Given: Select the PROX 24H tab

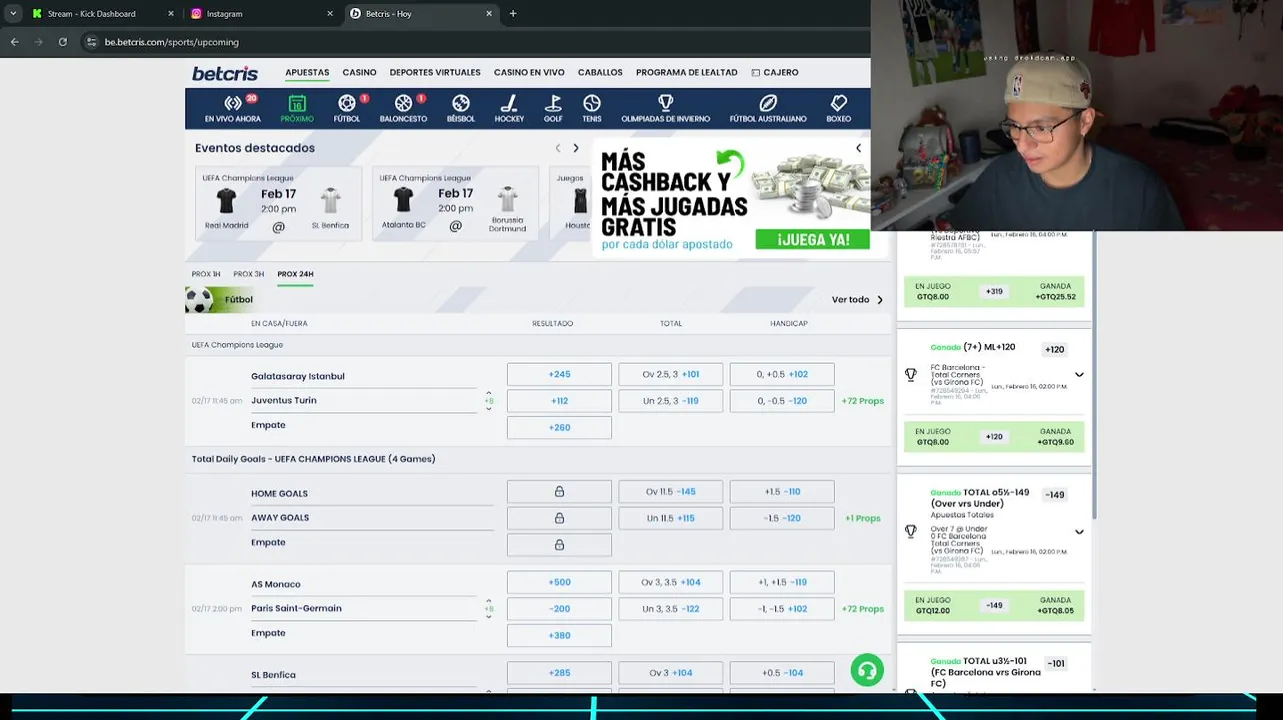Looking at the screenshot, I should [x=295, y=274].
